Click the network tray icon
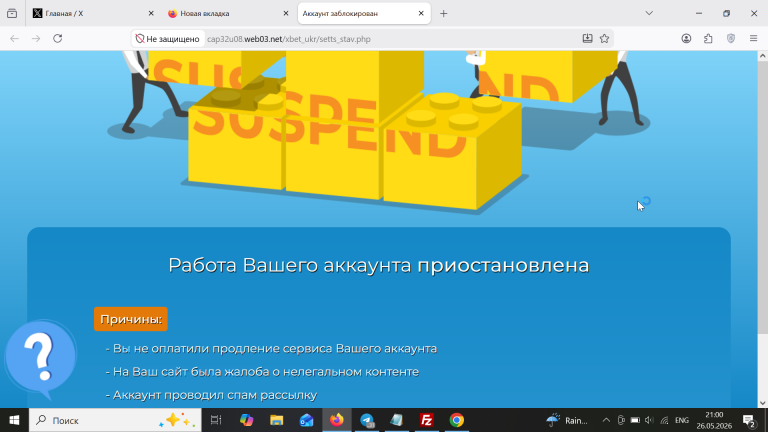The height and width of the screenshot is (432, 768). [x=664, y=420]
